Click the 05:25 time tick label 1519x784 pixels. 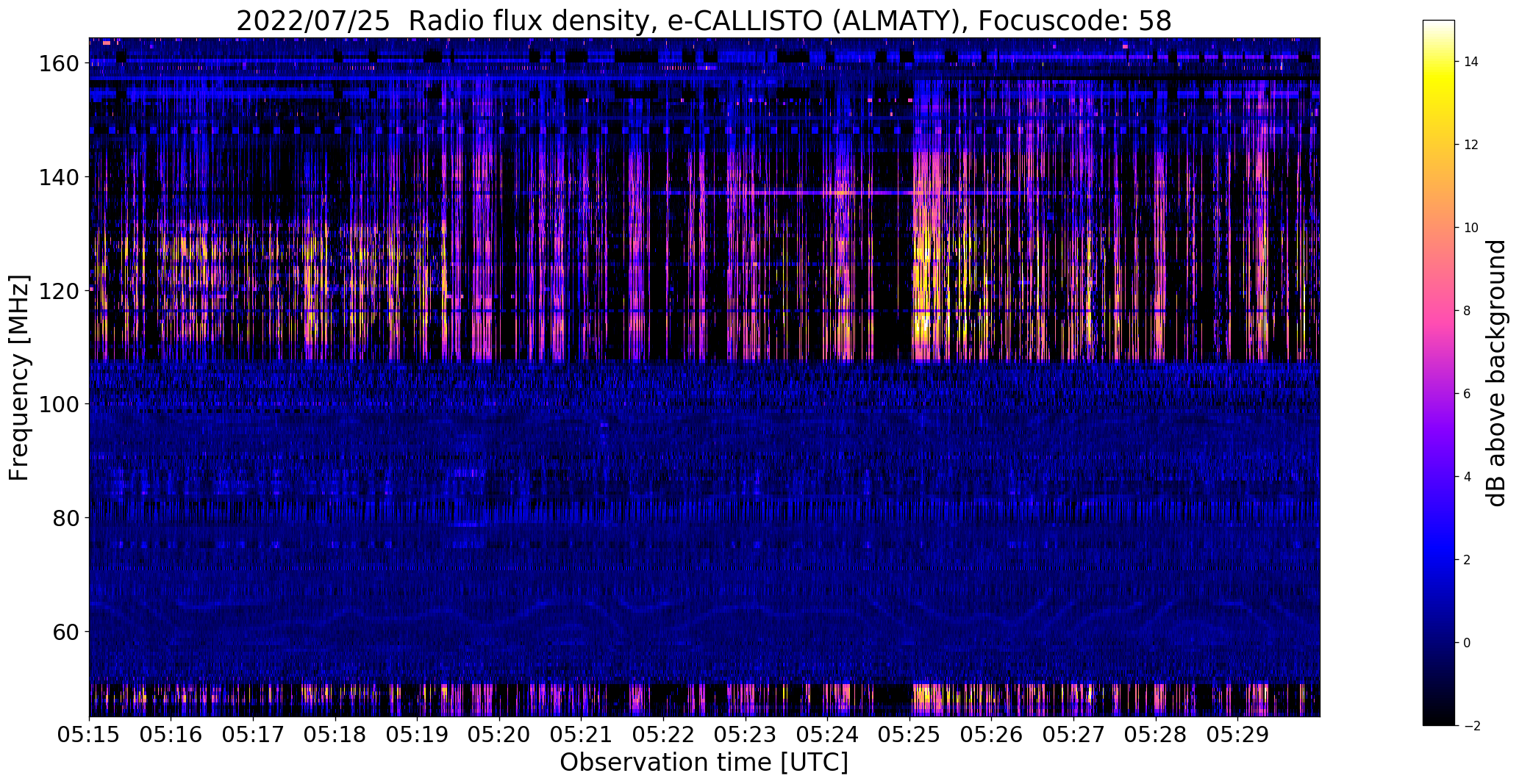pyautogui.click(x=909, y=736)
